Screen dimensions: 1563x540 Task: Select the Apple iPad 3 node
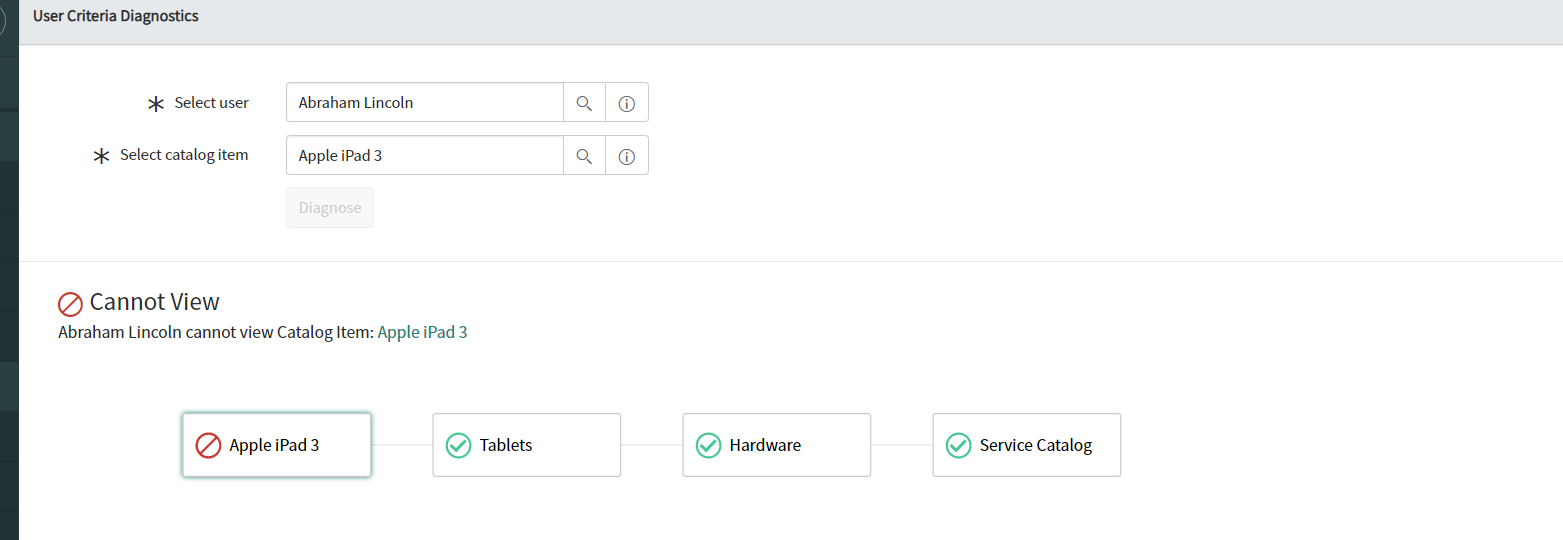pyautogui.click(x=277, y=445)
